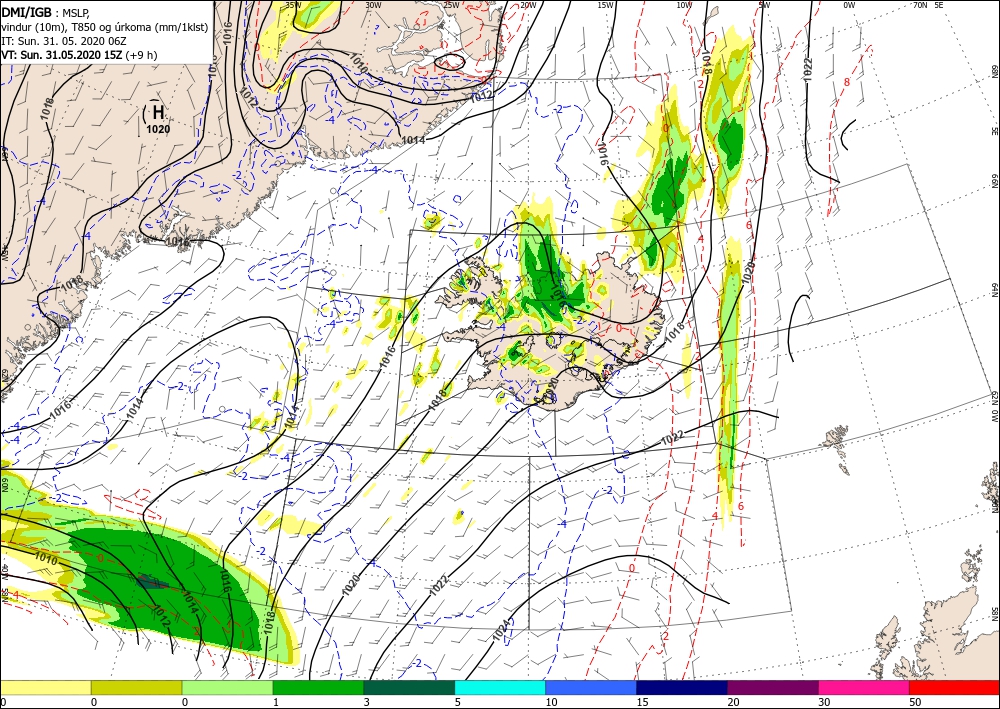Click the 15W longitude label
Screen dimensions: 1000x709
coord(605,5)
